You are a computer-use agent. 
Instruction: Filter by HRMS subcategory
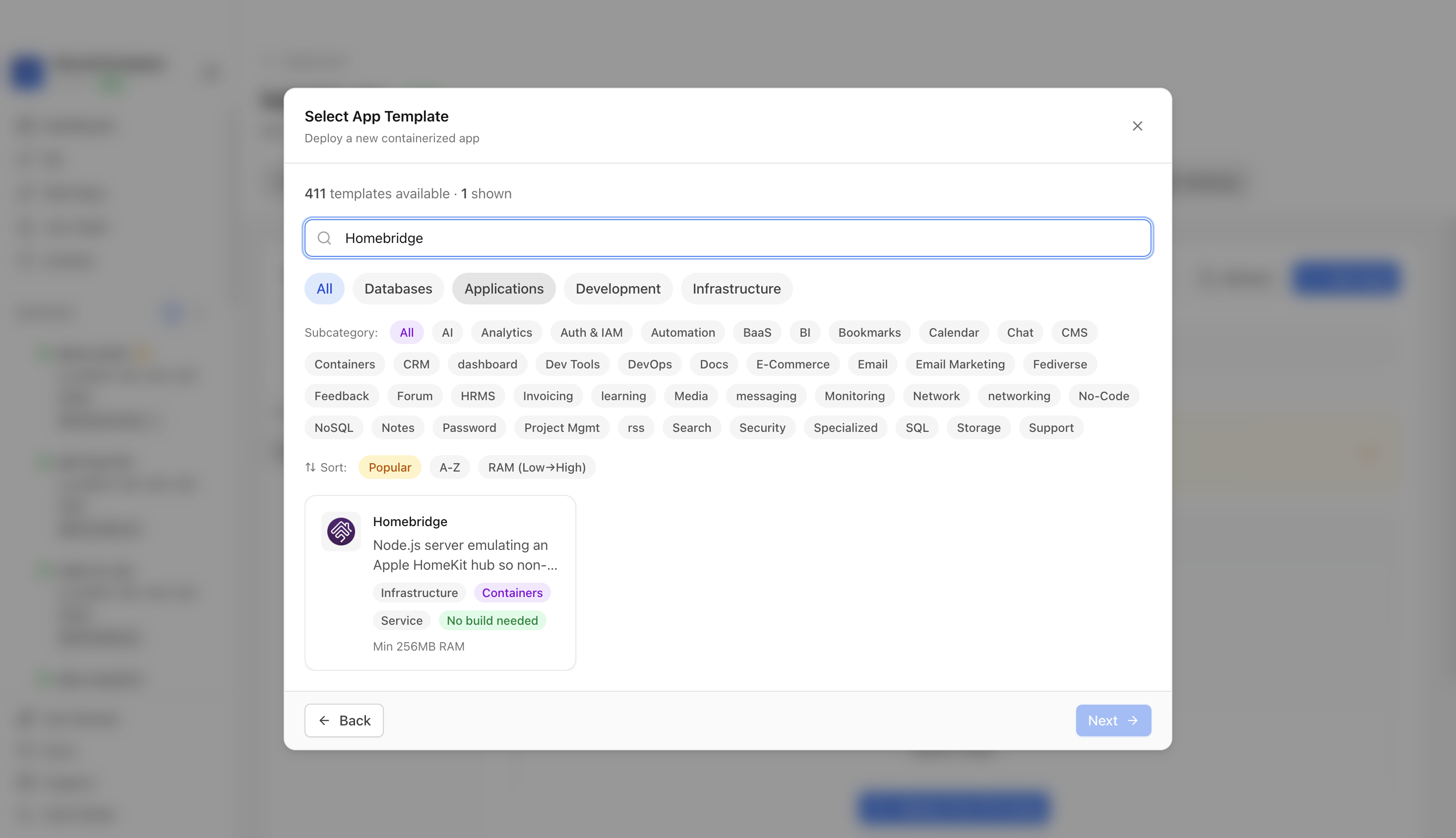coord(478,395)
